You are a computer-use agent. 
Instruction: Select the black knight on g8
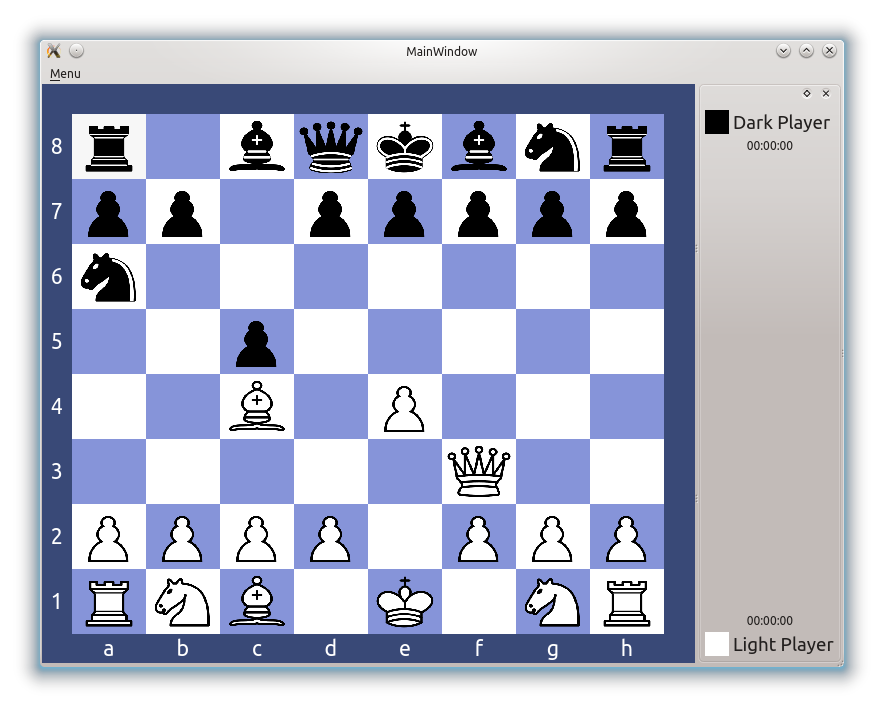coord(553,147)
